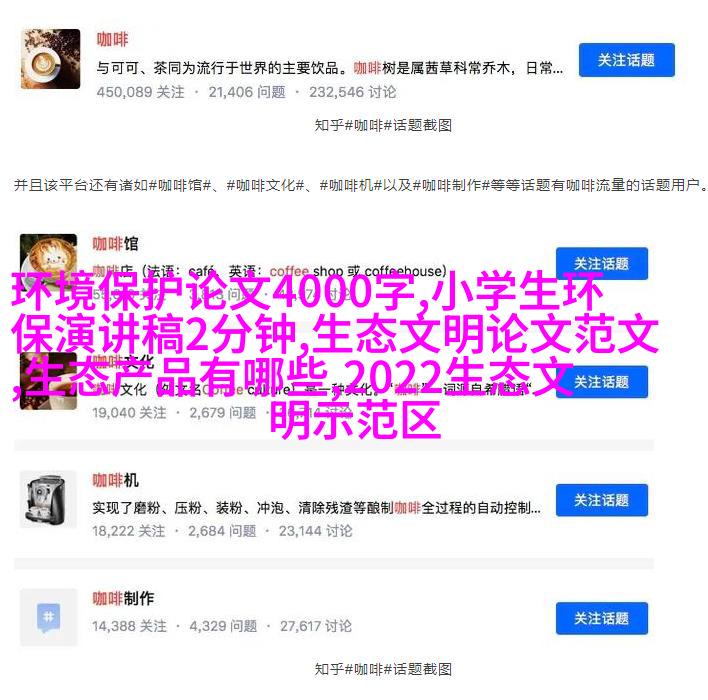View 21,406 问题 questions for 咖啡
The image size is (708, 700).
[x=247, y=92]
